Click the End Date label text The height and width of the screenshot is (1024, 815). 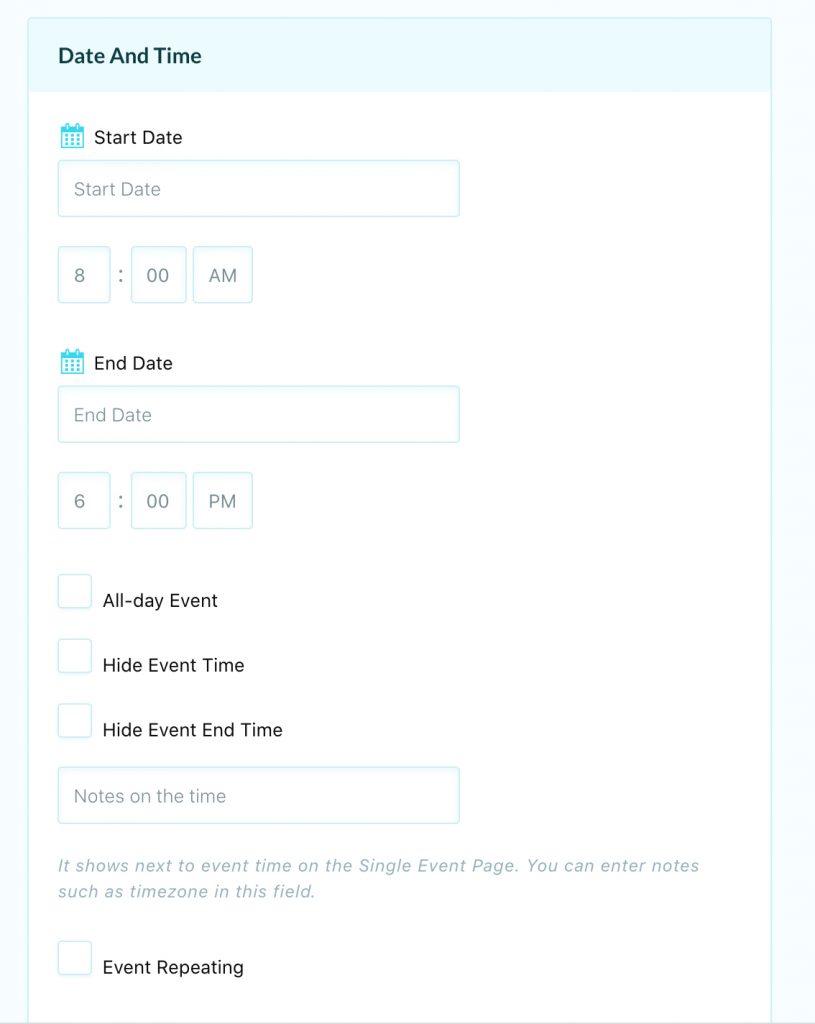[133, 363]
